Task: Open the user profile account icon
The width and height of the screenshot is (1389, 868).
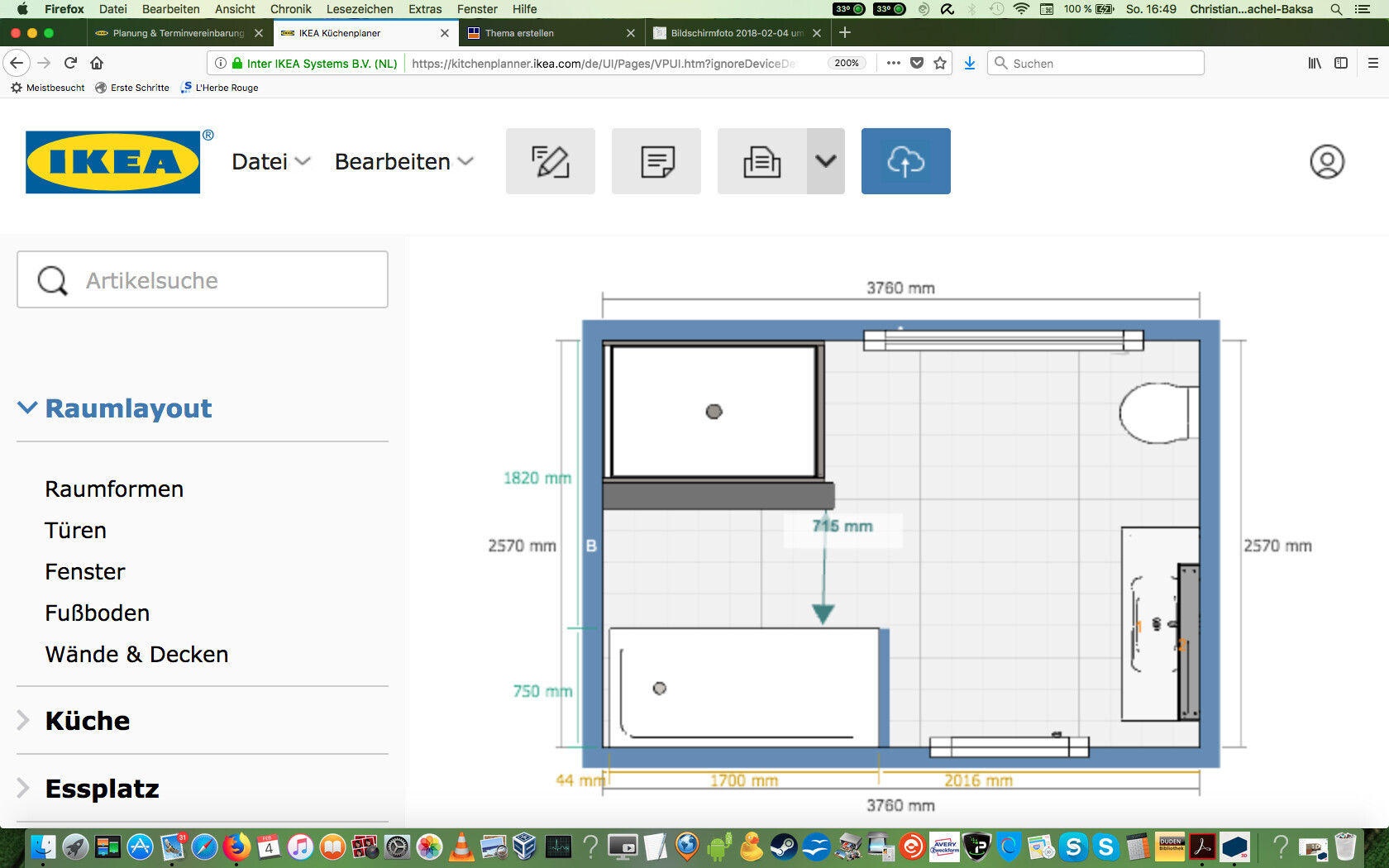Action: coord(1326,162)
